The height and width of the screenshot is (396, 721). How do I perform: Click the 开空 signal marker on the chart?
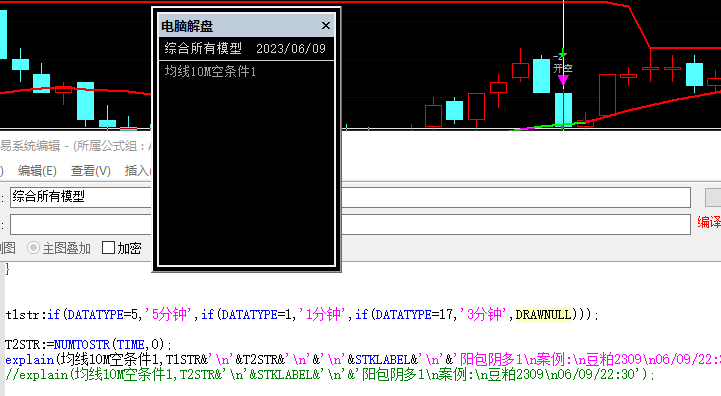click(x=563, y=69)
